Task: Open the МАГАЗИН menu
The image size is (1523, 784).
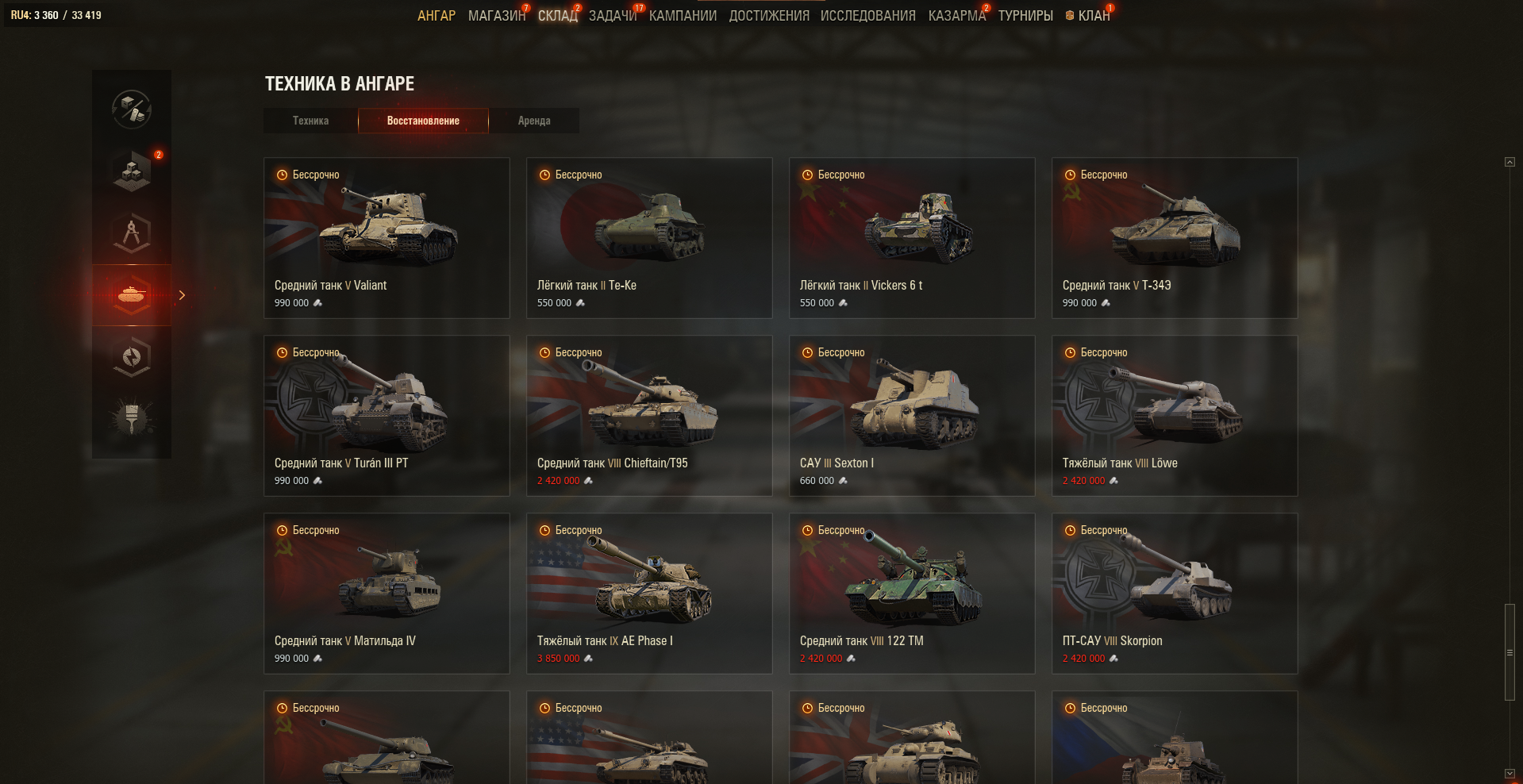Action: click(x=497, y=16)
